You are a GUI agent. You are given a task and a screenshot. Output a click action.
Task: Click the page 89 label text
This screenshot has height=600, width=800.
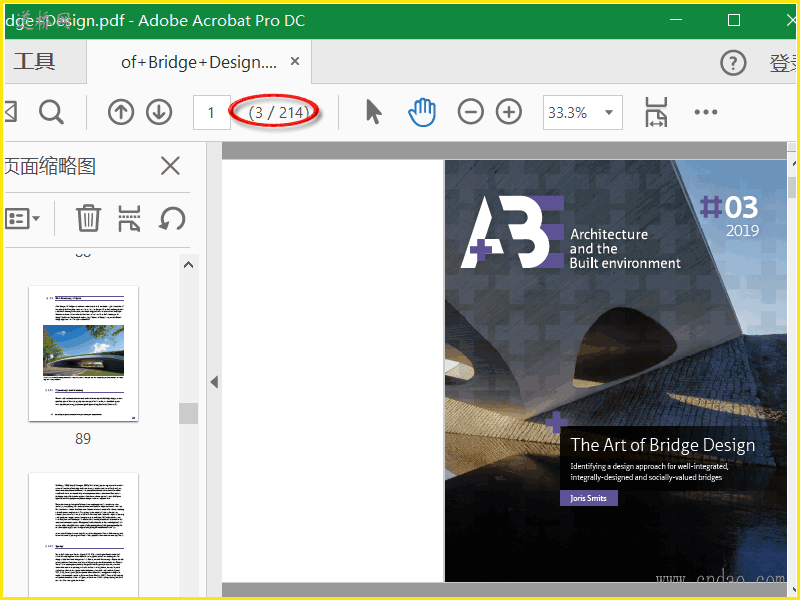click(x=83, y=439)
